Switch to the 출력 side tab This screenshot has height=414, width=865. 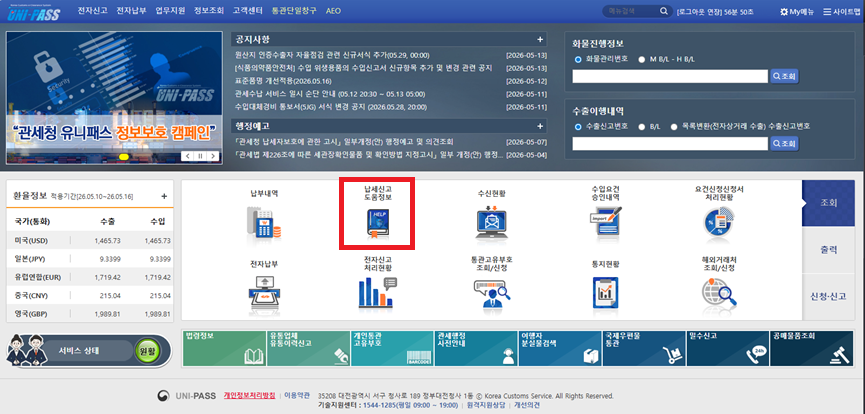coord(829,250)
